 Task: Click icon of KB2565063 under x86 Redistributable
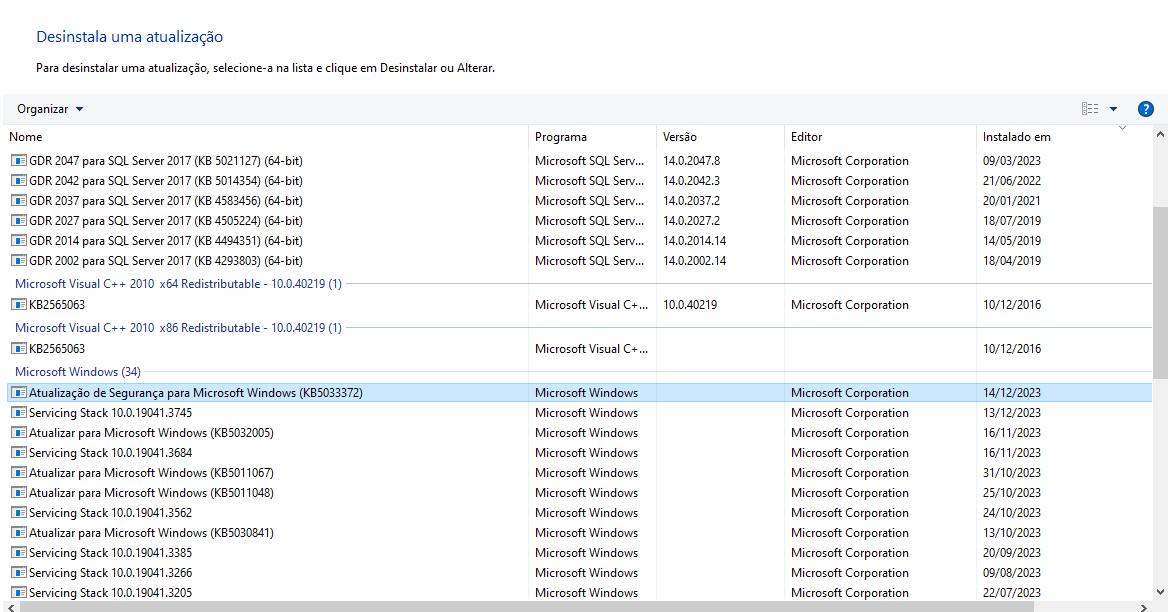coord(19,348)
